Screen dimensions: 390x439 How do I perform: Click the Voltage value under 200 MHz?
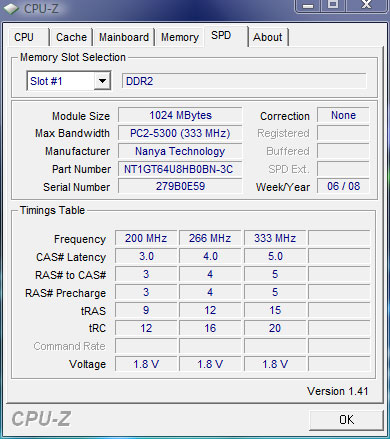coord(146,364)
